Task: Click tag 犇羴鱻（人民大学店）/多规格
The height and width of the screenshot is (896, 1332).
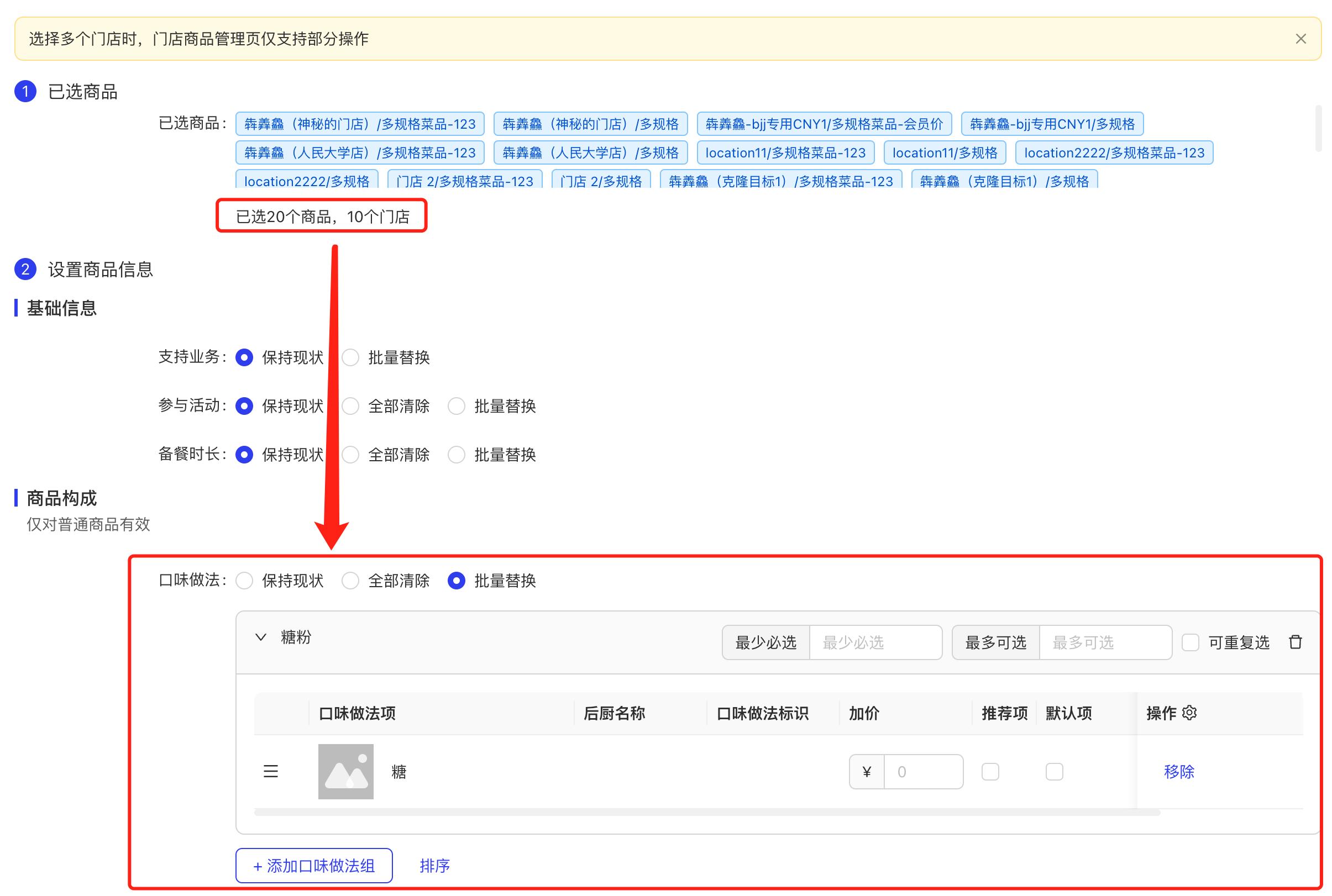Action: [x=590, y=152]
